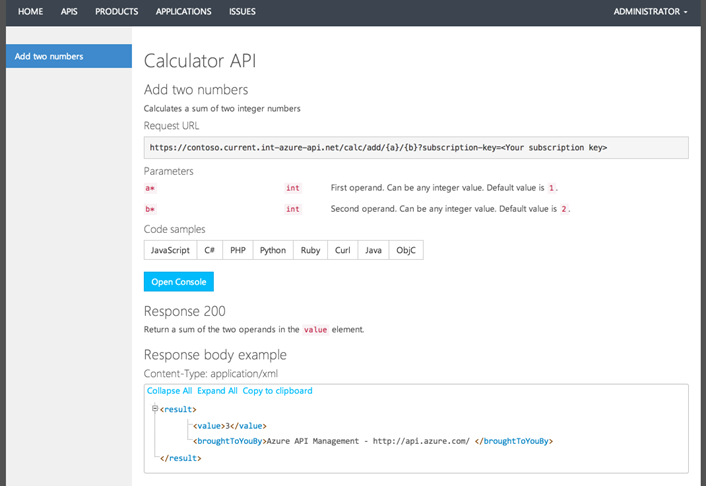Screen dimensions: 706x486
Task: Show the JavaScript code sample
Action: (170, 250)
